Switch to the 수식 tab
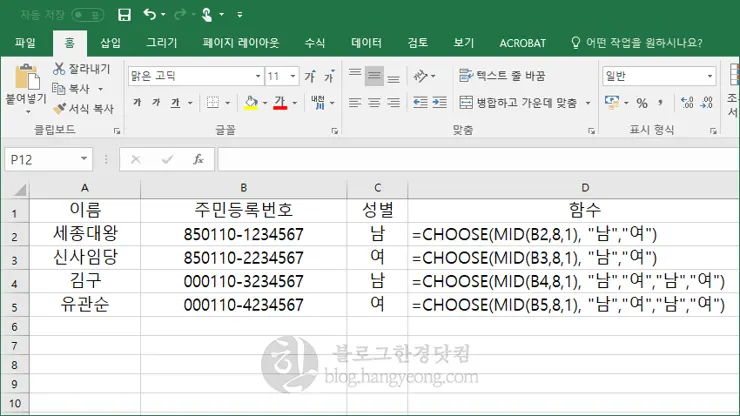Screen dimensions: 740x416 click(315, 43)
